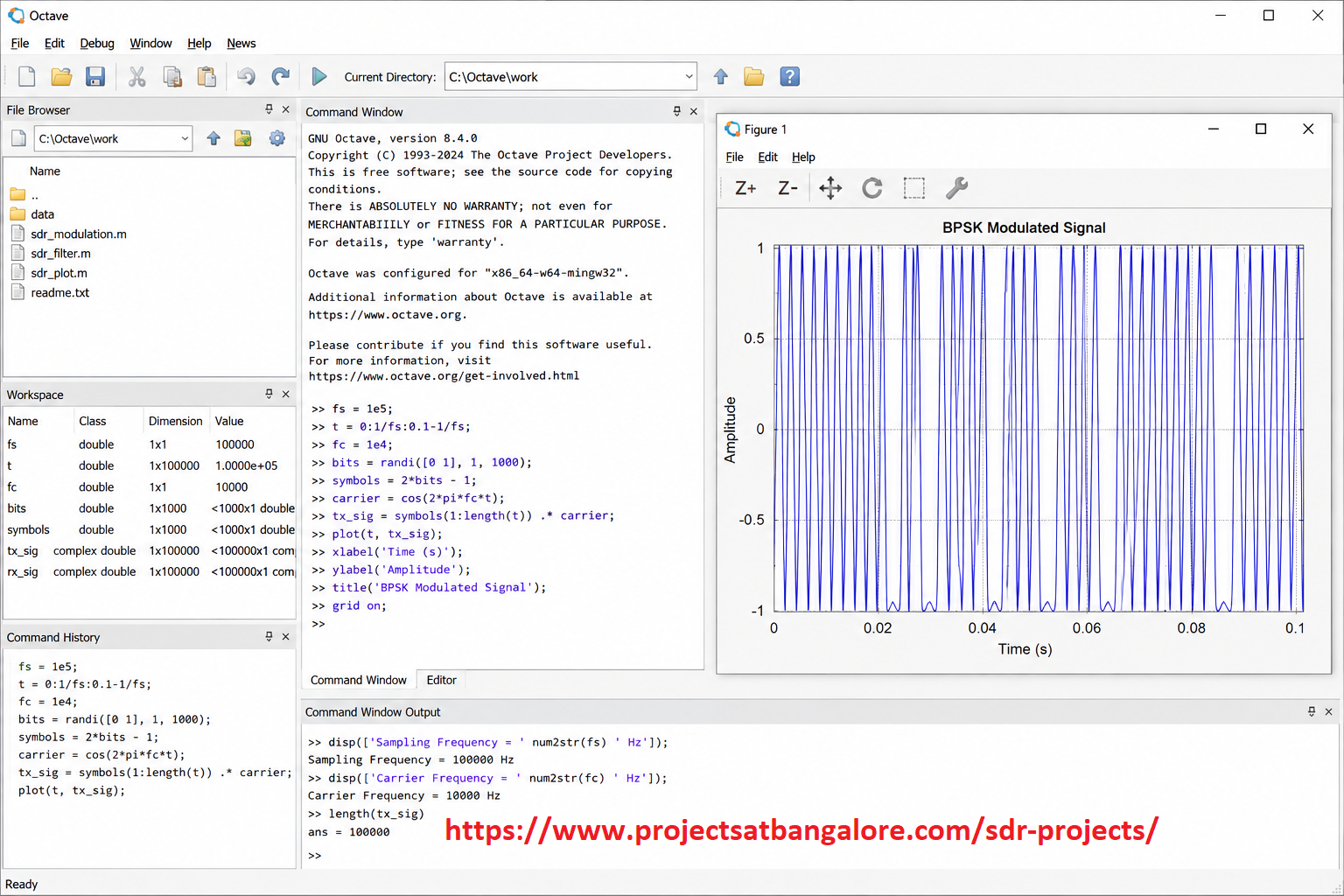Save with the floppy disk icon

95,77
